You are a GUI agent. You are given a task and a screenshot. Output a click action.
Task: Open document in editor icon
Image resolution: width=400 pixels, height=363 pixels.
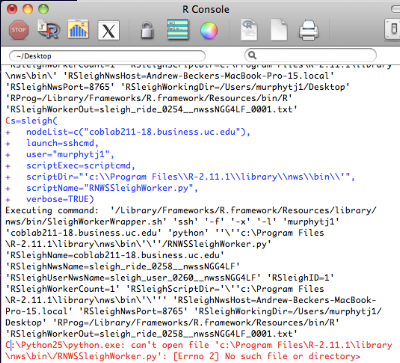pos(249,30)
